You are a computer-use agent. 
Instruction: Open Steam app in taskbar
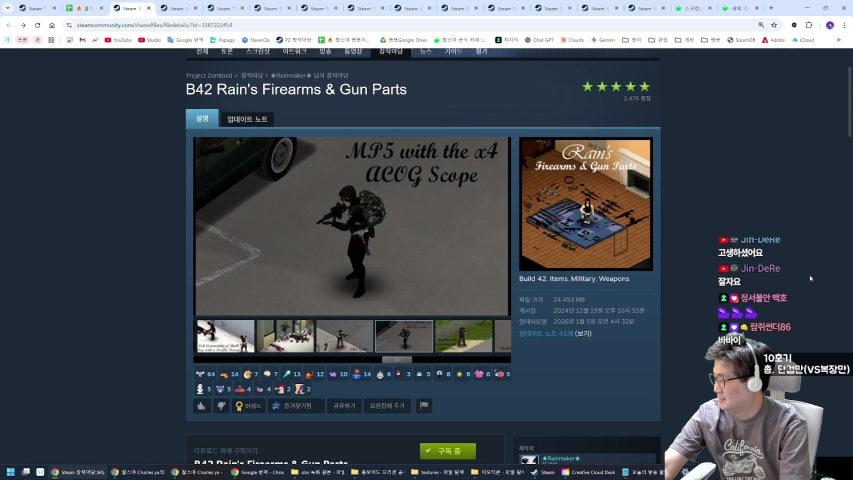(x=543, y=472)
